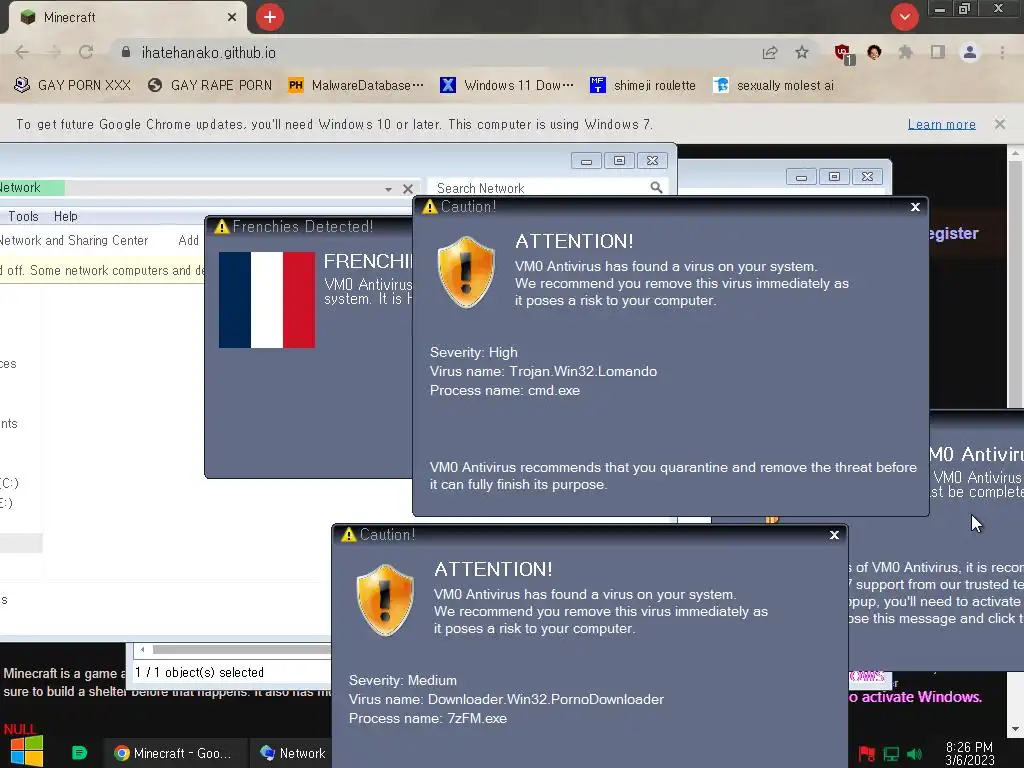
Task: Click the Frenchies Detected warning icon
Action: (x=222, y=227)
